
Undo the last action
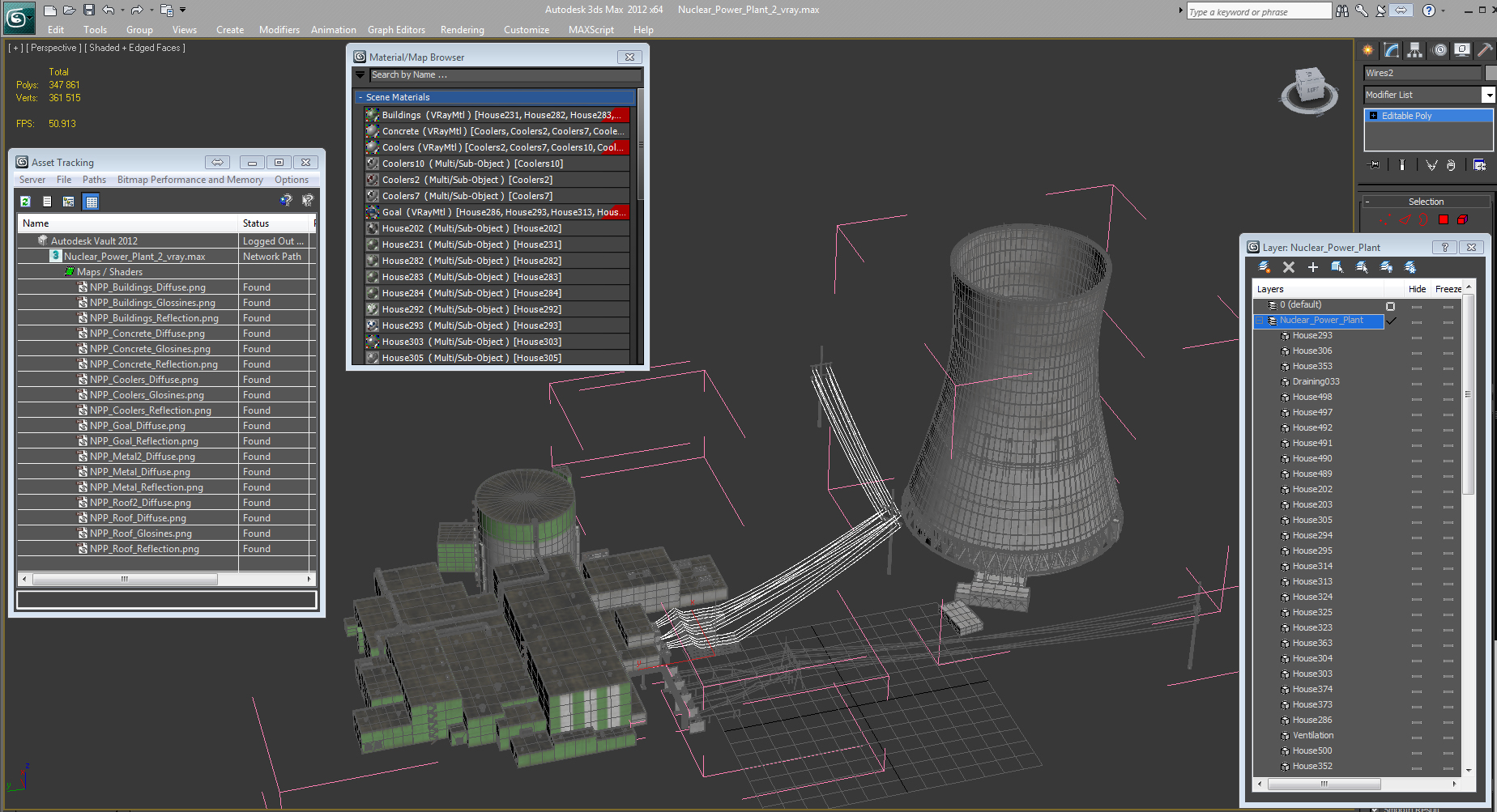pos(109,11)
